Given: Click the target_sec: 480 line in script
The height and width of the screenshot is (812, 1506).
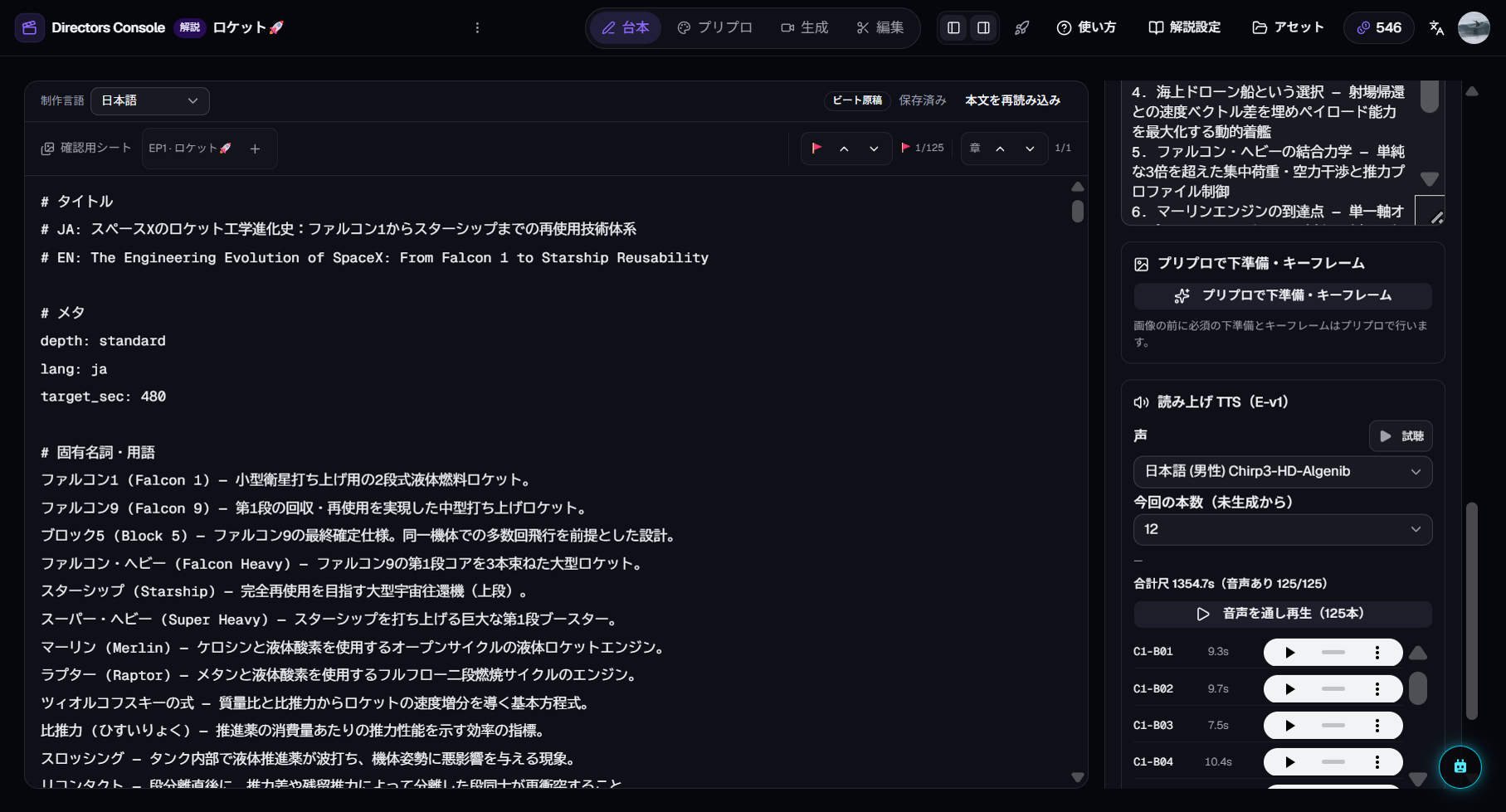Looking at the screenshot, I should pos(104,396).
